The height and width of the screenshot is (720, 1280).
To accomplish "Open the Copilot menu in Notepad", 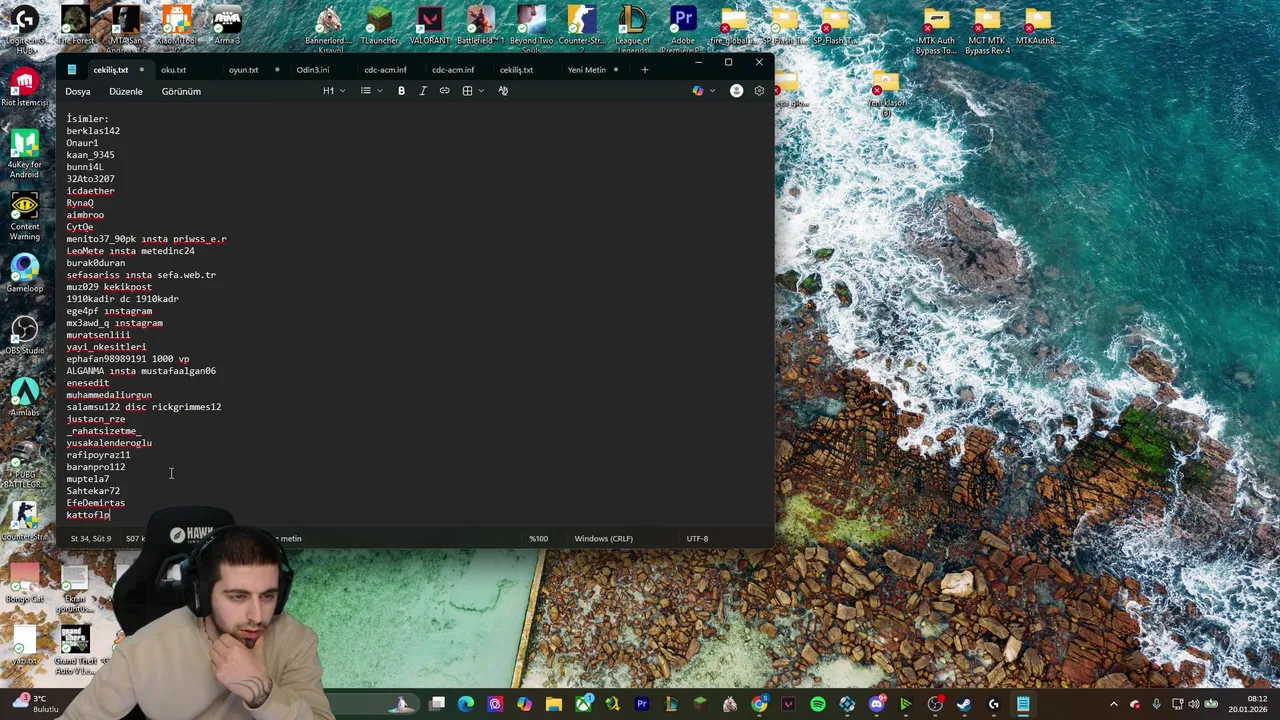I will click(x=703, y=91).
